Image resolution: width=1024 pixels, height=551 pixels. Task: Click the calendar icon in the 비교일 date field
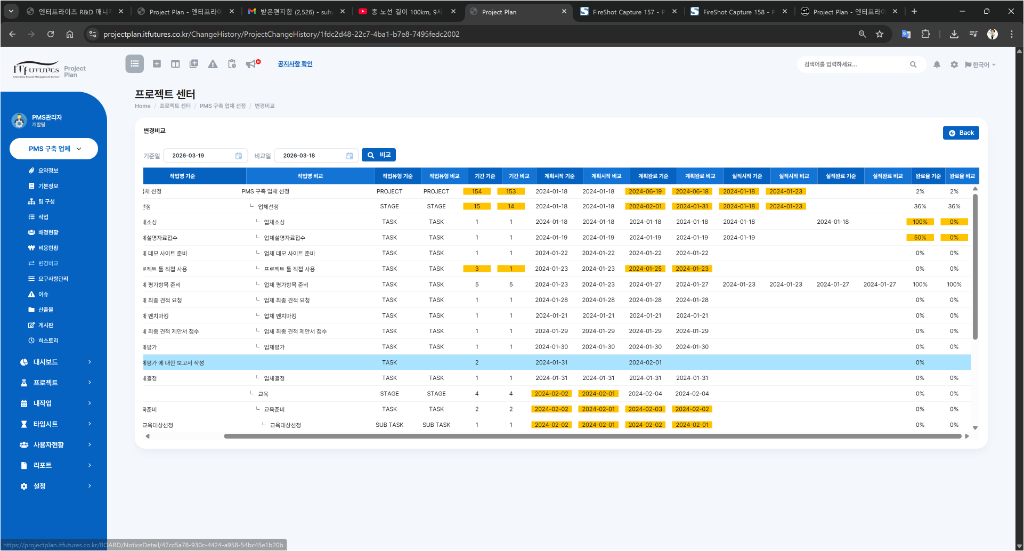click(x=349, y=155)
